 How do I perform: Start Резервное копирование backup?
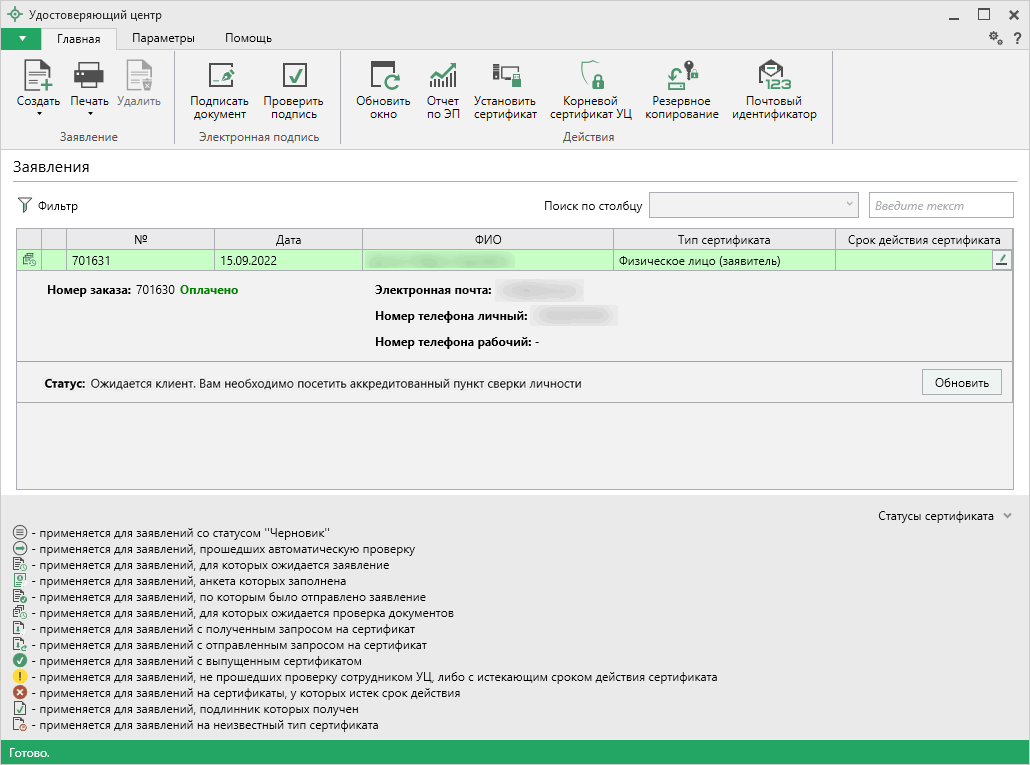(x=681, y=77)
